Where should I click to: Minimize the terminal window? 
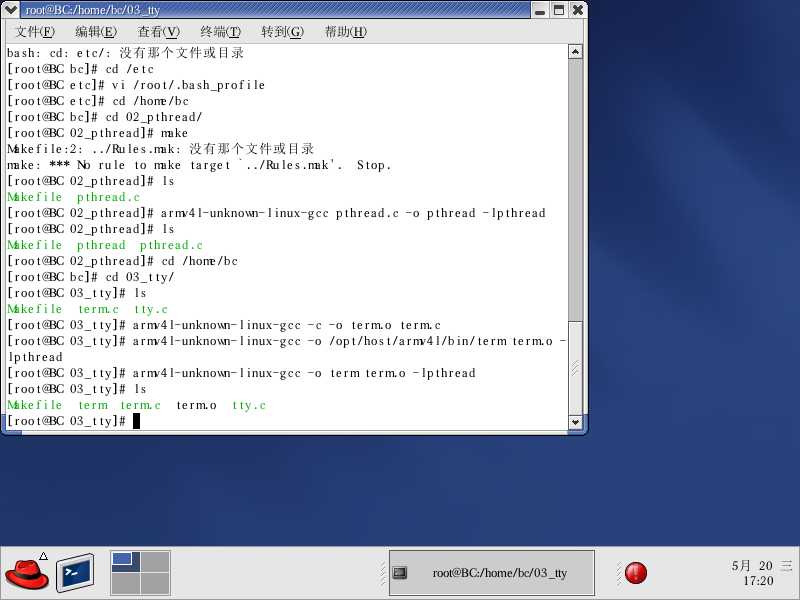[540, 10]
